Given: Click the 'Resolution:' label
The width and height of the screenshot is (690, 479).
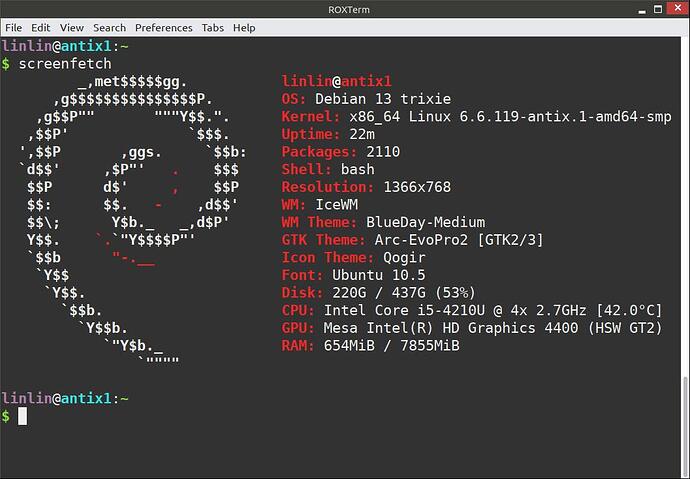Looking at the screenshot, I should (327, 187).
